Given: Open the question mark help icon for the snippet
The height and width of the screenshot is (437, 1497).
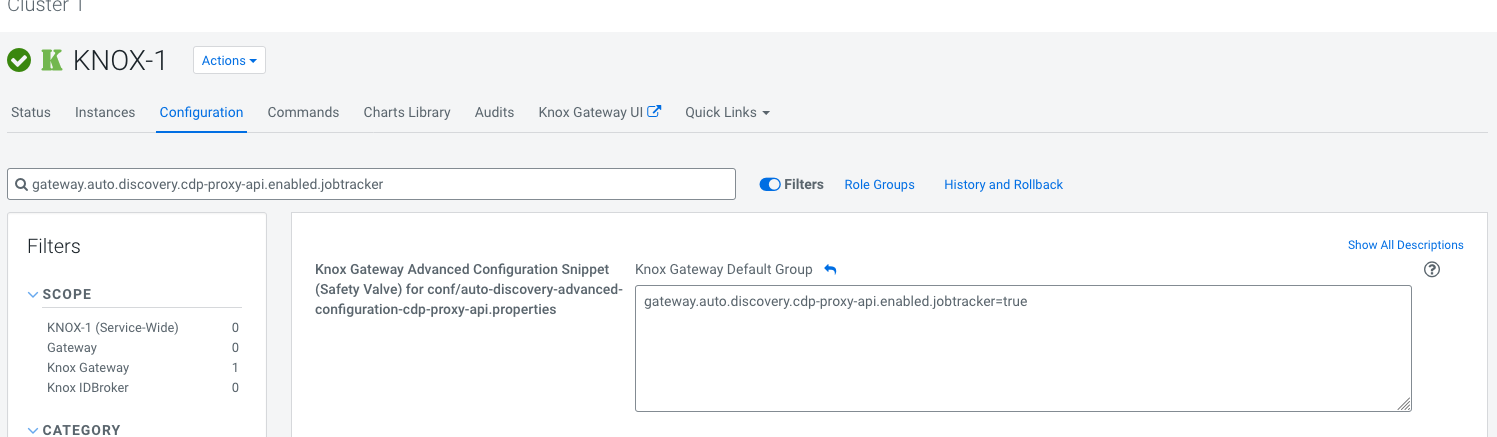Looking at the screenshot, I should (x=1432, y=269).
